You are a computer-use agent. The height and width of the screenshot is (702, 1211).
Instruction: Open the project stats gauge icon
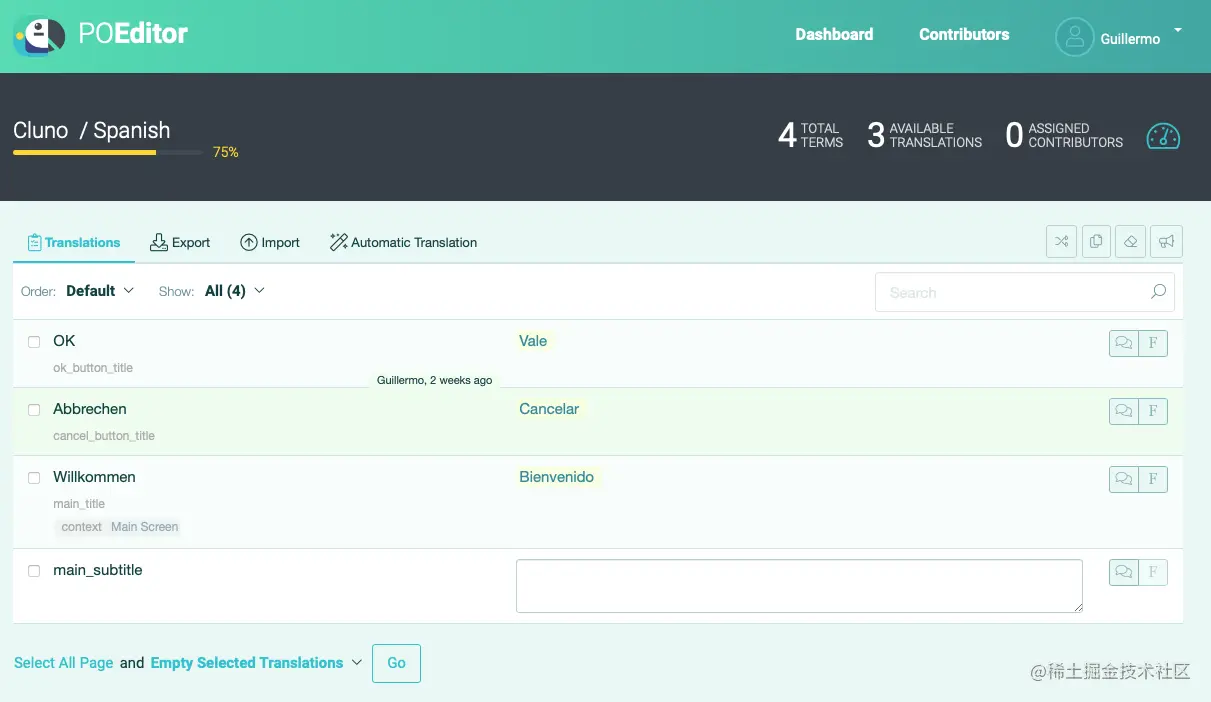(x=1163, y=135)
